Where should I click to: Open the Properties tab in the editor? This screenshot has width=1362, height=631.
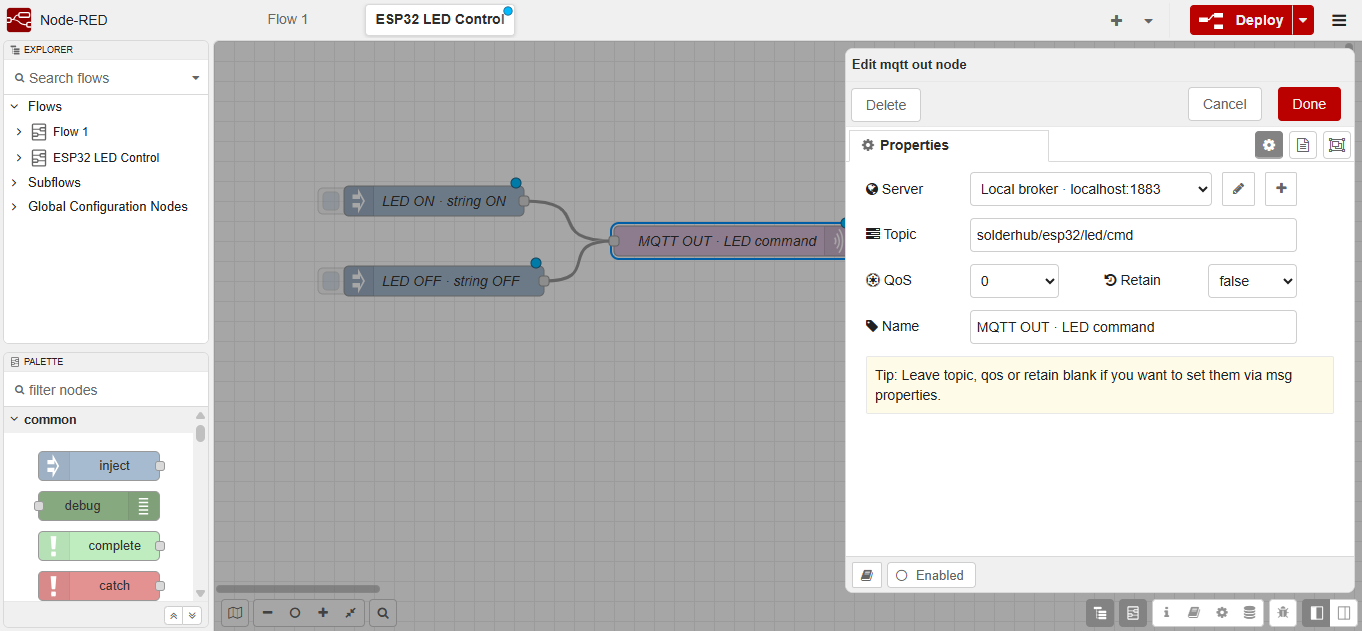click(x=949, y=146)
